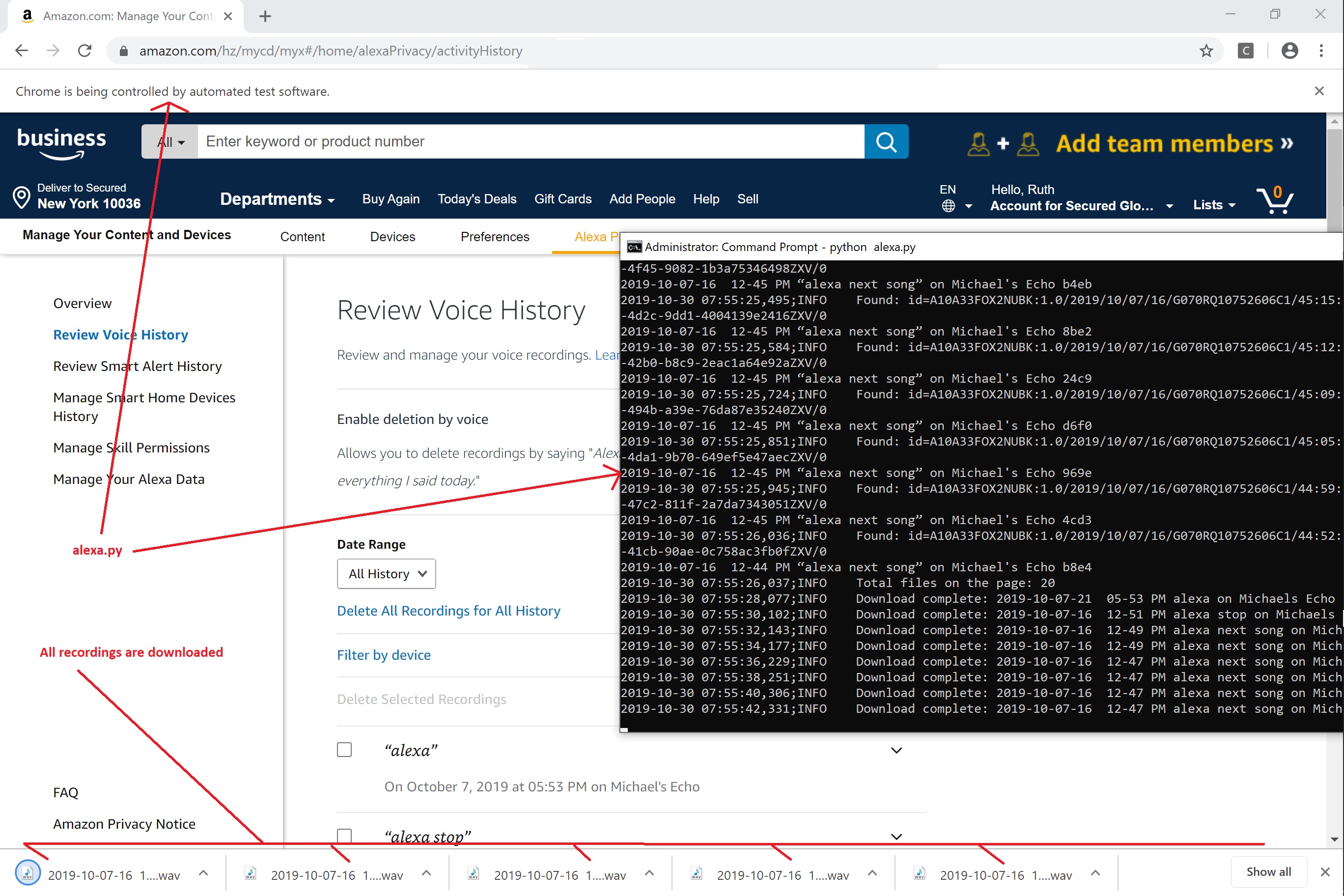Open Gift Cards in the navigation

[x=563, y=199]
